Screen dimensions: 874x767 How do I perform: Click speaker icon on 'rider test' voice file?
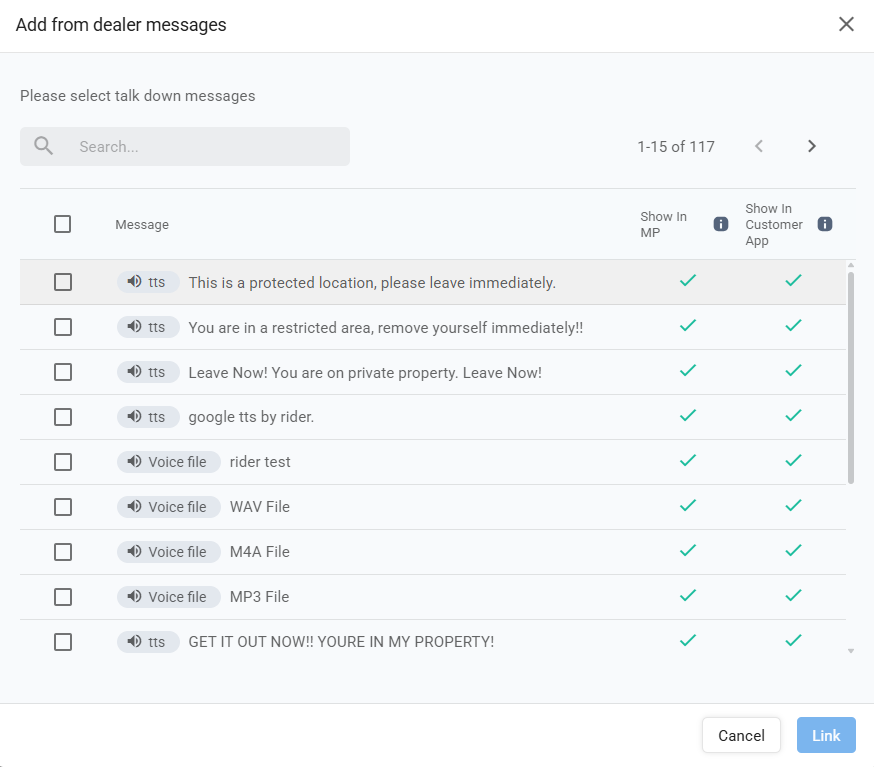(134, 462)
